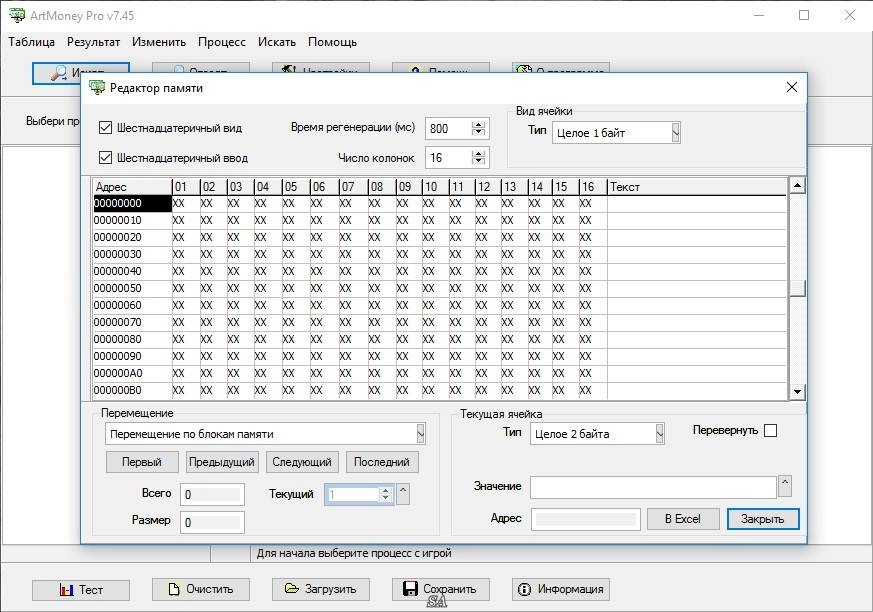Screen dimensions: 873x612
Task: Toggle the Шестнадцатеричный ввод checkbox
Action: tap(105, 158)
